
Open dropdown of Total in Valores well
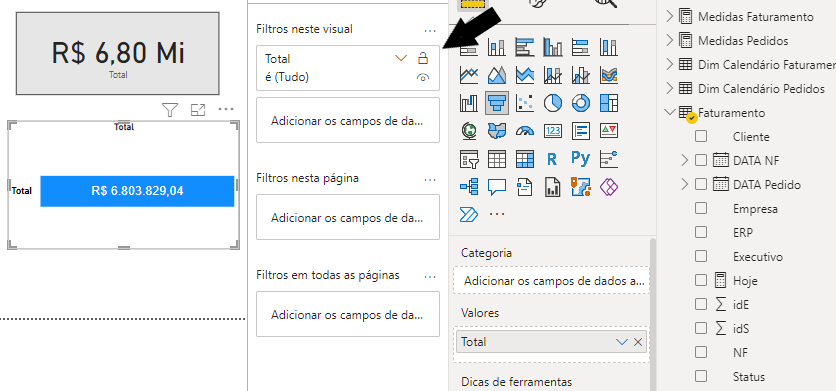(621, 342)
